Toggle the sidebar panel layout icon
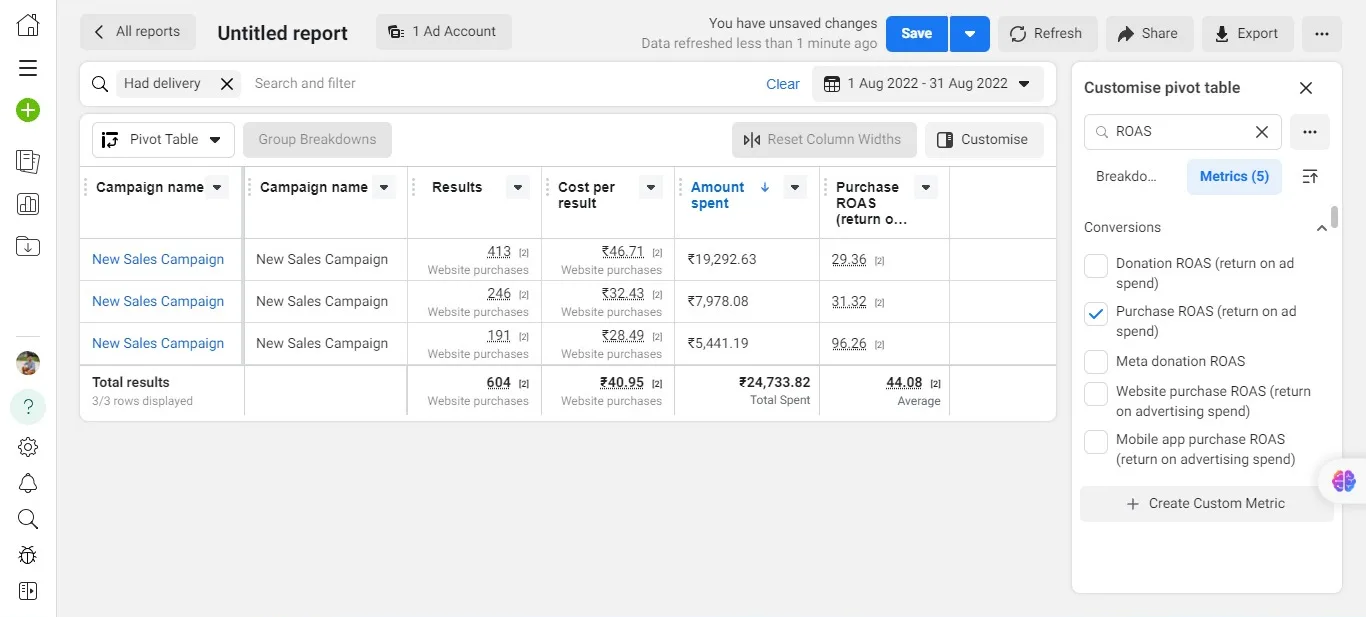Screen dimensions: 1366x617 coord(28,591)
